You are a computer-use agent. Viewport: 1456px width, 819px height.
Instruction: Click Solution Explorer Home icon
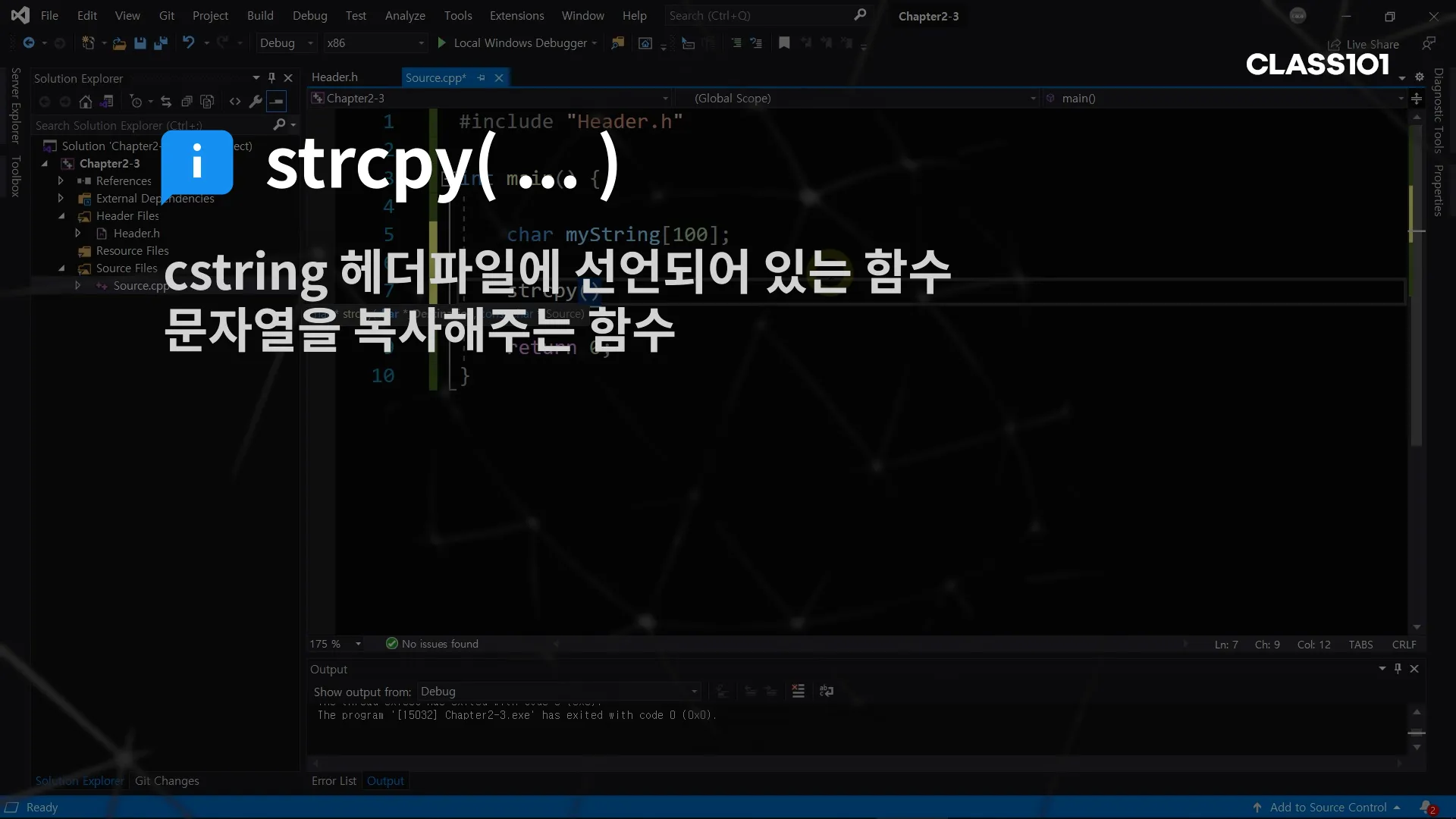click(86, 102)
